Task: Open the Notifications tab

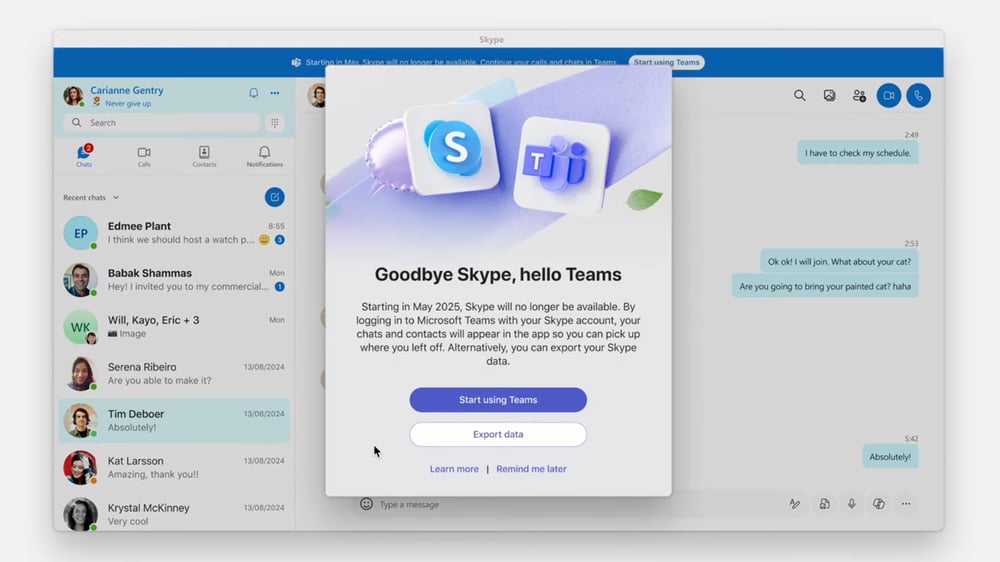Action: 265,156
